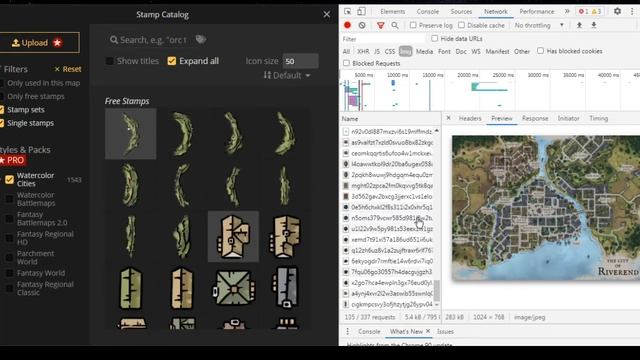Viewport: 640px width, 360px height.
Task: Click the Riverend map preview image
Action: 546,208
